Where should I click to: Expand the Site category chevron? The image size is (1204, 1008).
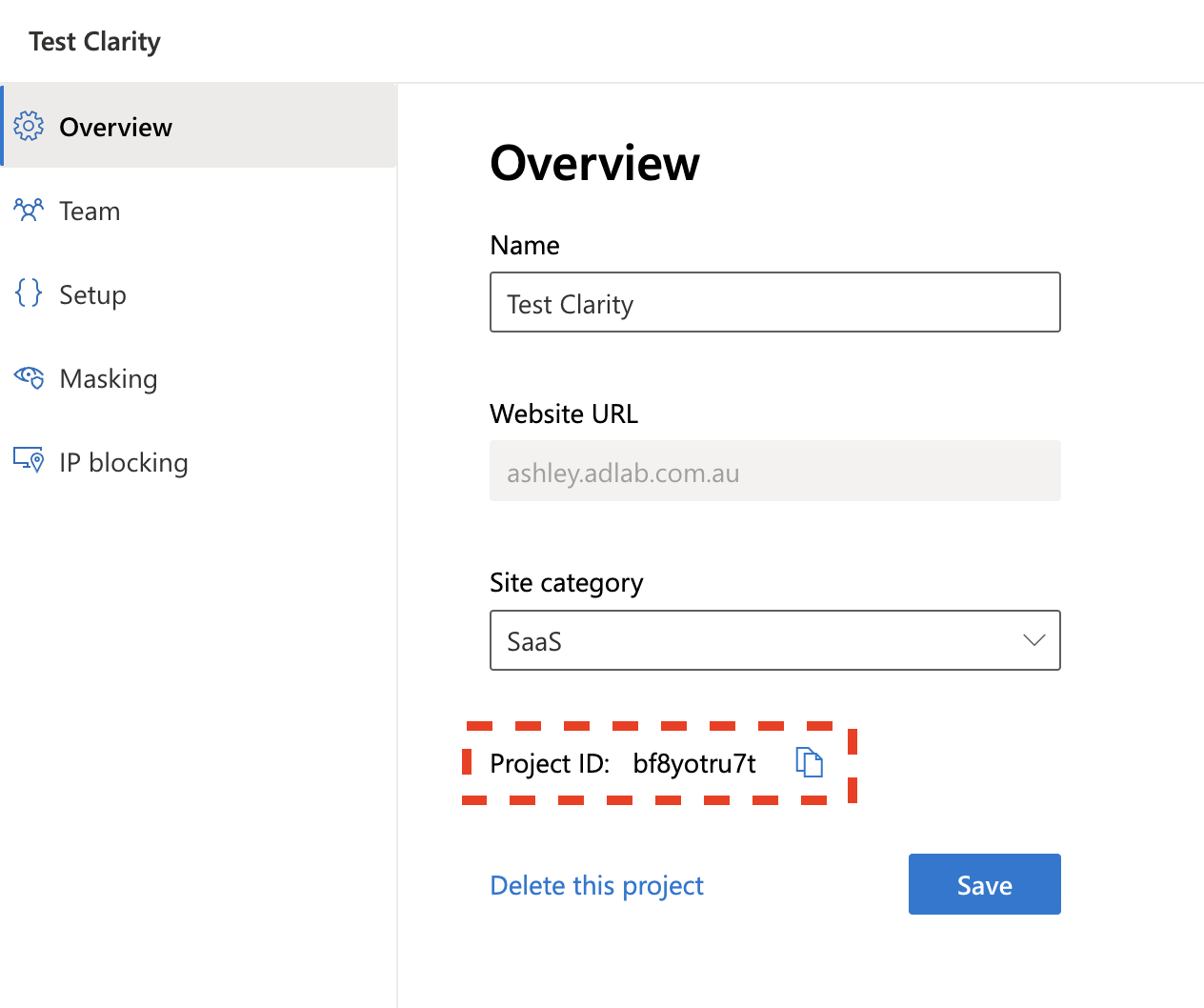(1033, 640)
